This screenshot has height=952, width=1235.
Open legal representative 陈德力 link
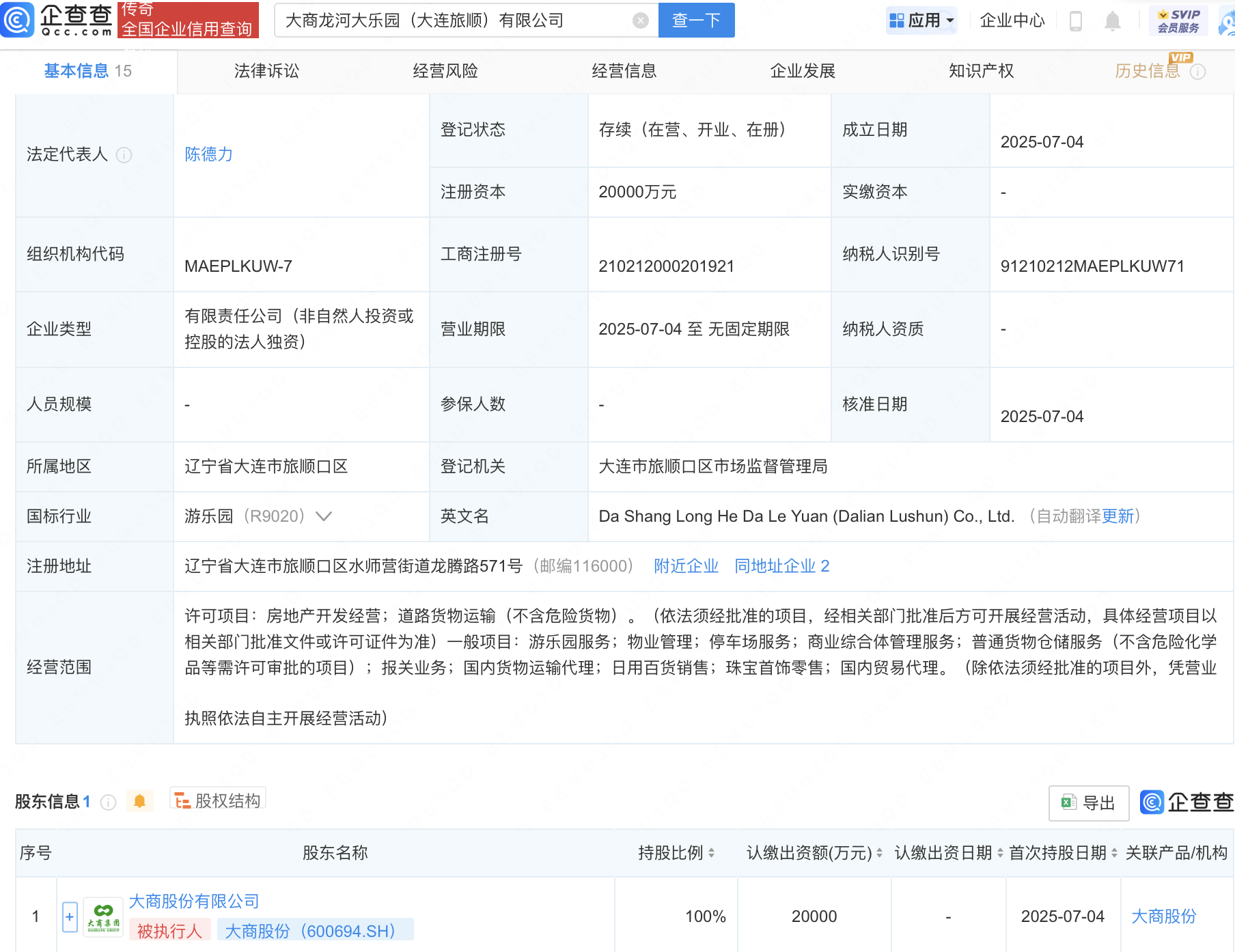[x=208, y=154]
